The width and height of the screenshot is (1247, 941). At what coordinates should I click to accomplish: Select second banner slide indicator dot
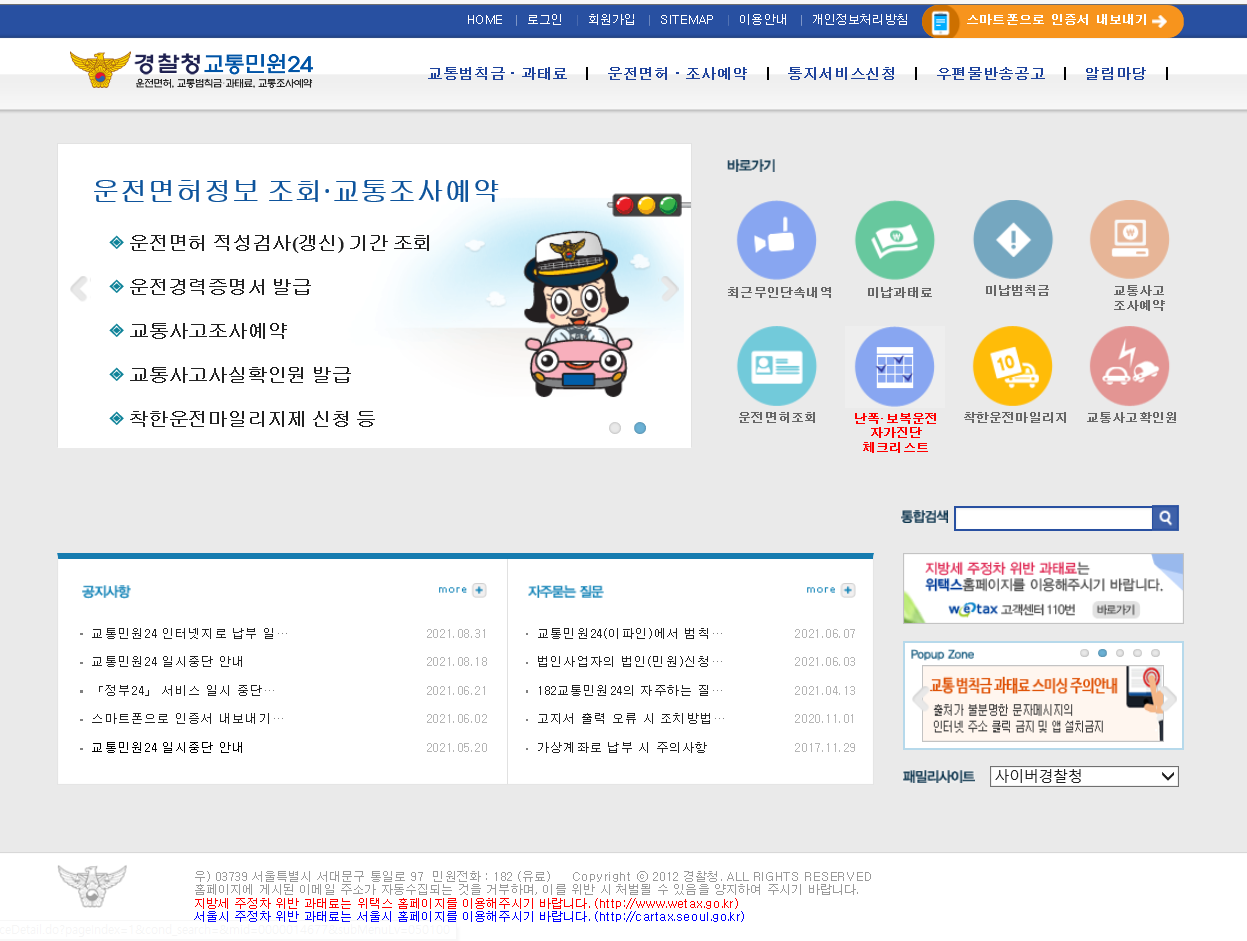click(640, 428)
